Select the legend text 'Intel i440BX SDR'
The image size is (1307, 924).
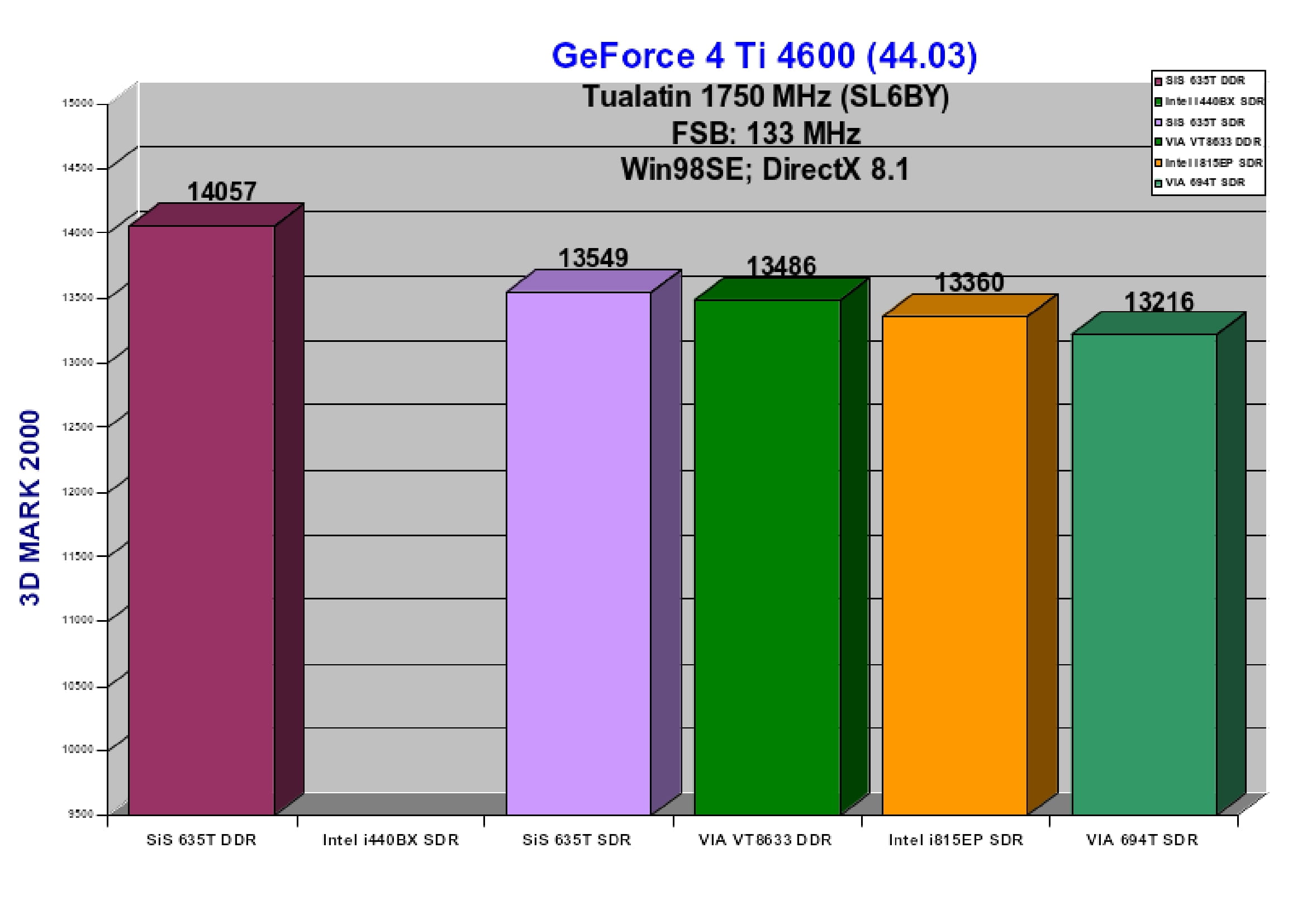tap(1214, 101)
